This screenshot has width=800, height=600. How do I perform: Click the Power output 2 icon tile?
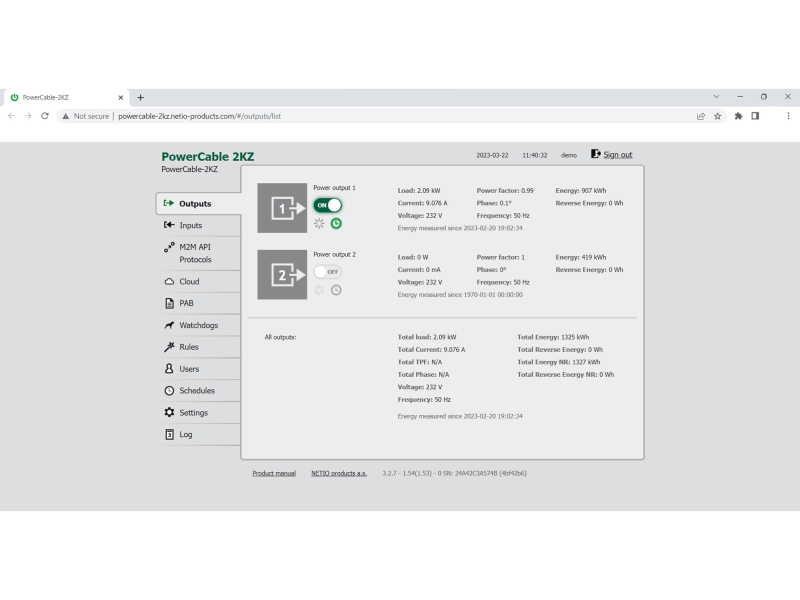[x=282, y=274]
